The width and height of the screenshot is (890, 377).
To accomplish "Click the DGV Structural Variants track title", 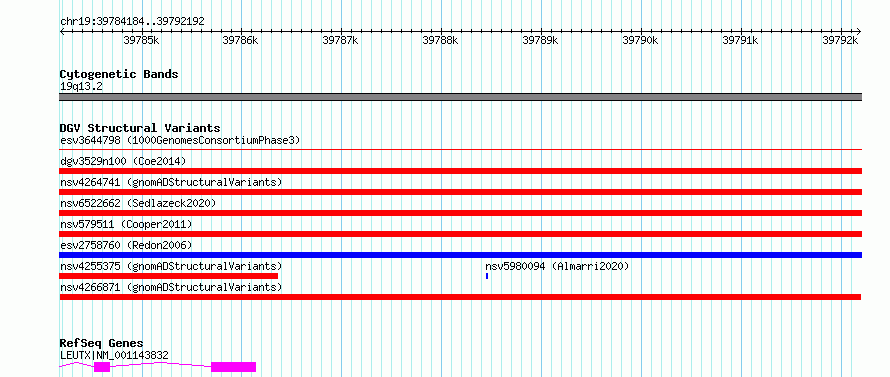I will coord(140,128).
